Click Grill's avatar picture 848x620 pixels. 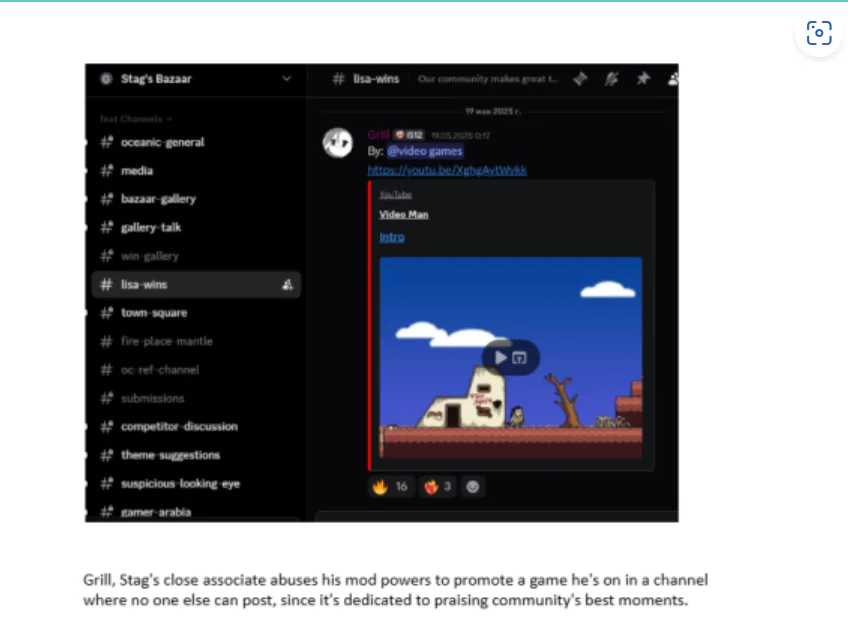point(337,143)
